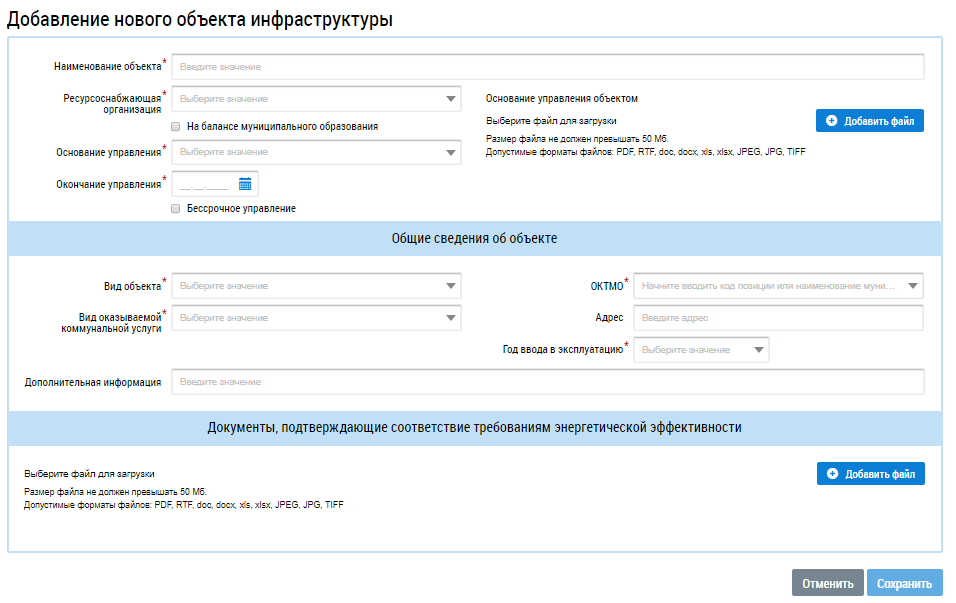Open the calendar picker for Окончание управления
Viewport: 956px width, 603px height.
(x=245, y=184)
